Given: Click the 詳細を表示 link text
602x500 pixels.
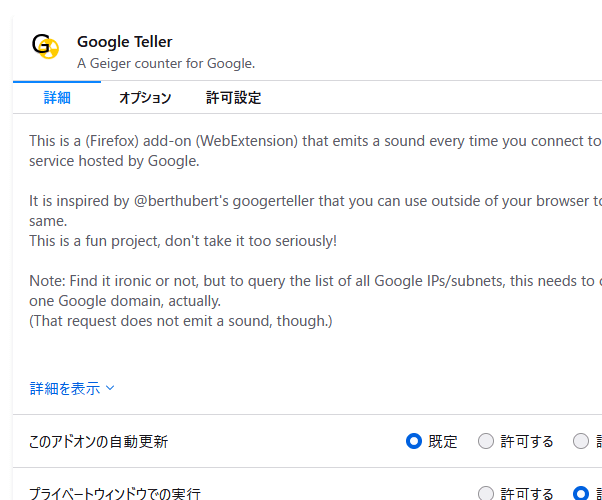Looking at the screenshot, I should coord(65,388).
